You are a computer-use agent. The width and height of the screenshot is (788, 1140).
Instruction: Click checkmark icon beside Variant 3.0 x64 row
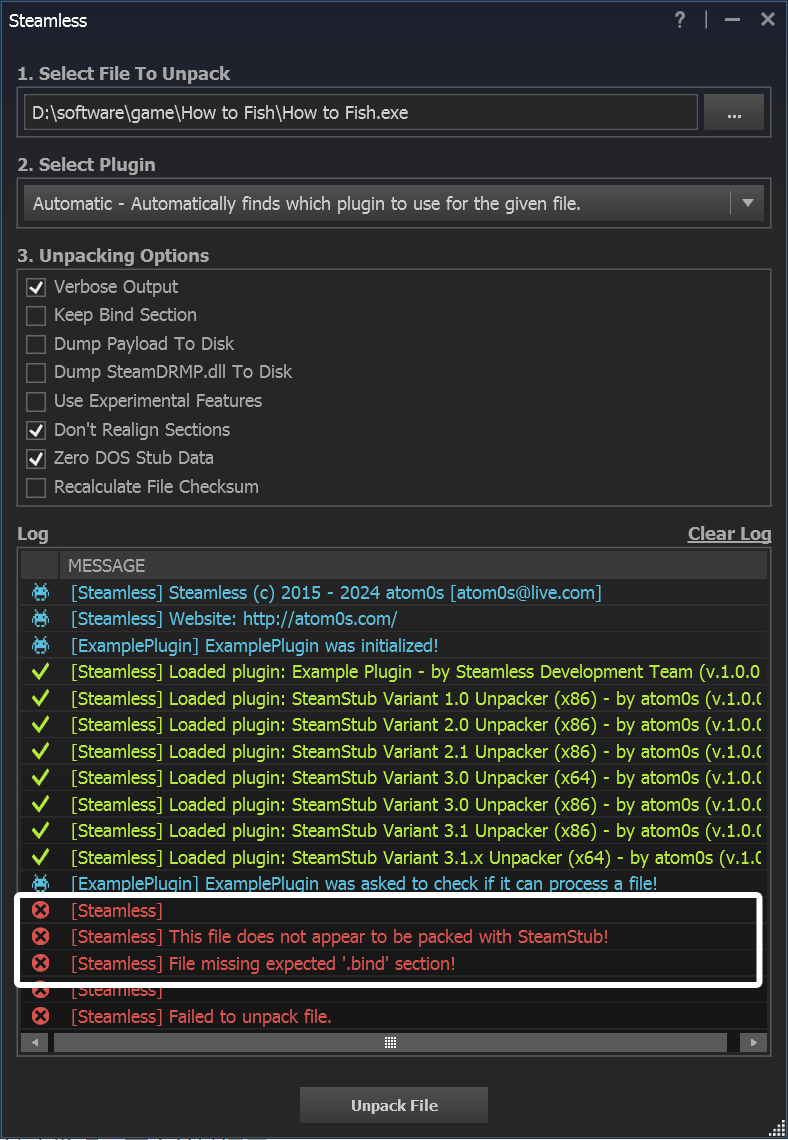pos(41,778)
